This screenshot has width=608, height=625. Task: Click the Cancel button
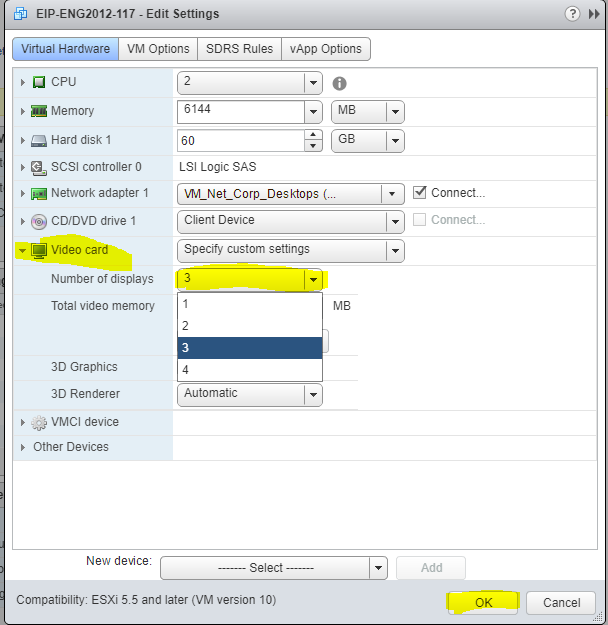click(x=561, y=603)
